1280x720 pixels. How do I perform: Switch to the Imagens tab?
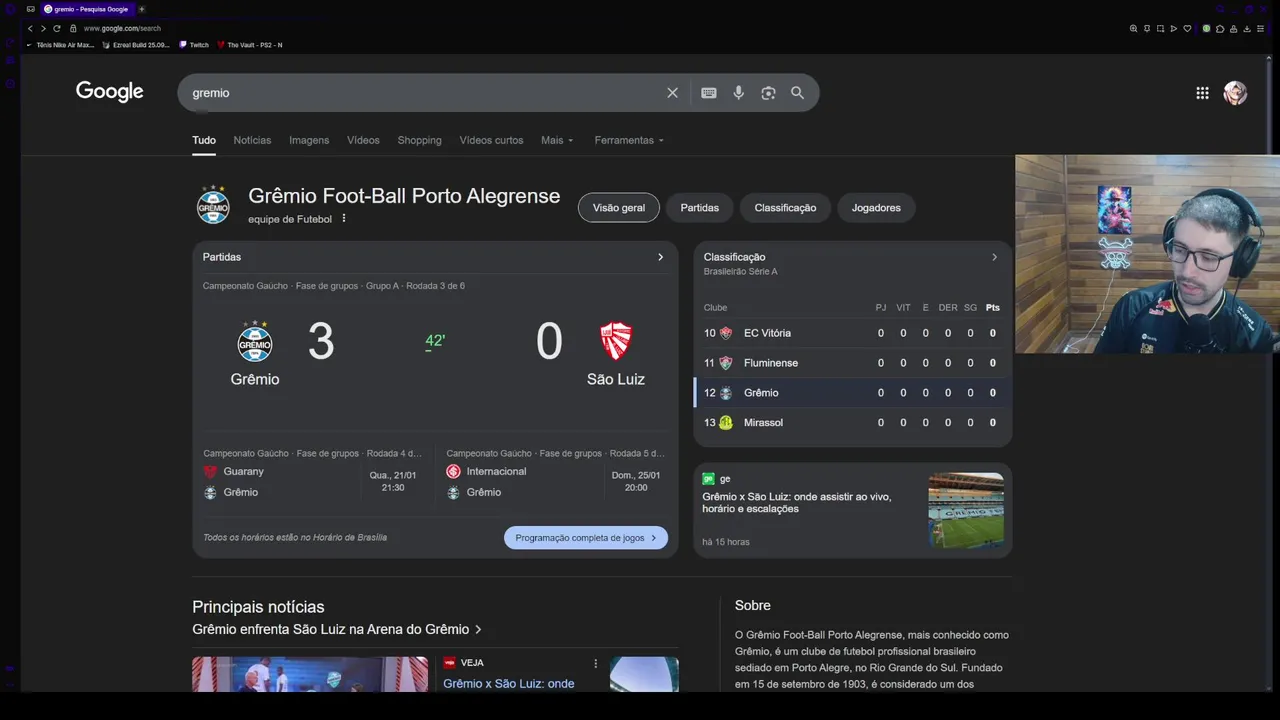(309, 140)
